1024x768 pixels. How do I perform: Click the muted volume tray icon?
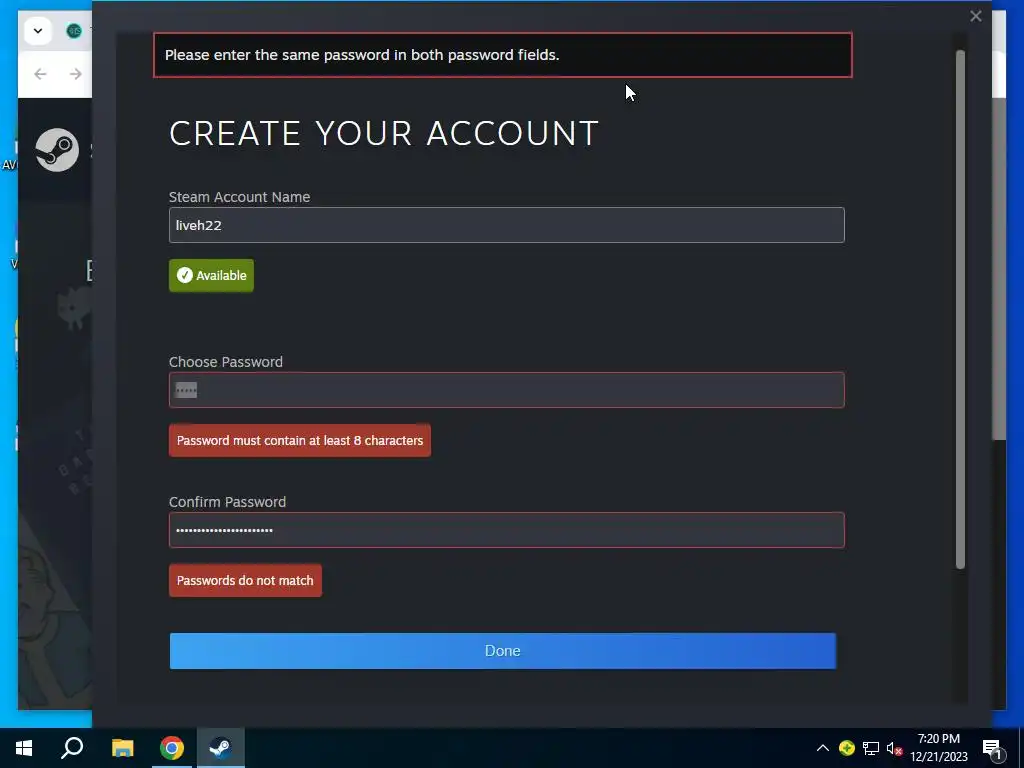(x=894, y=748)
